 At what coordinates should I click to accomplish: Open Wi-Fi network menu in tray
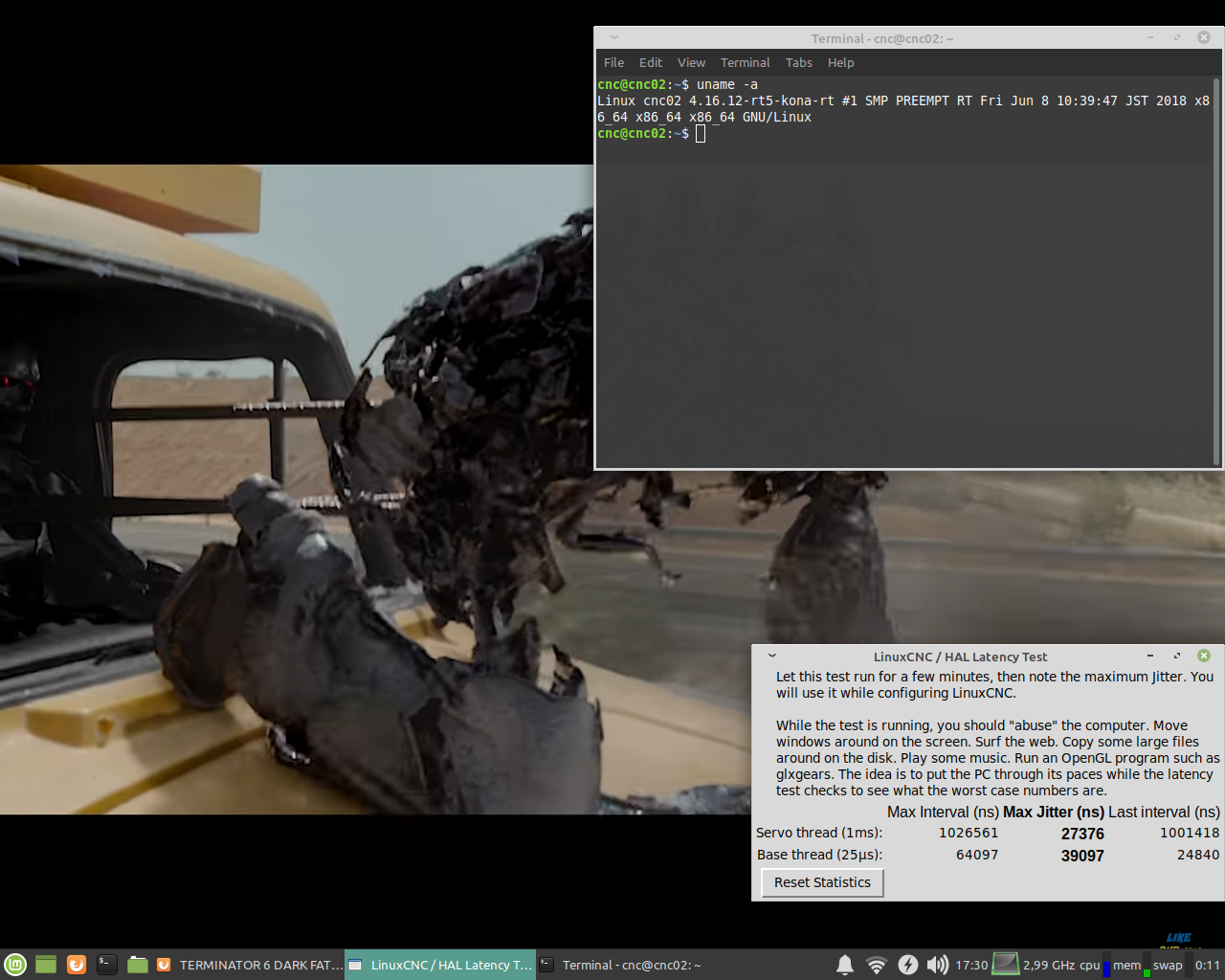[x=876, y=965]
